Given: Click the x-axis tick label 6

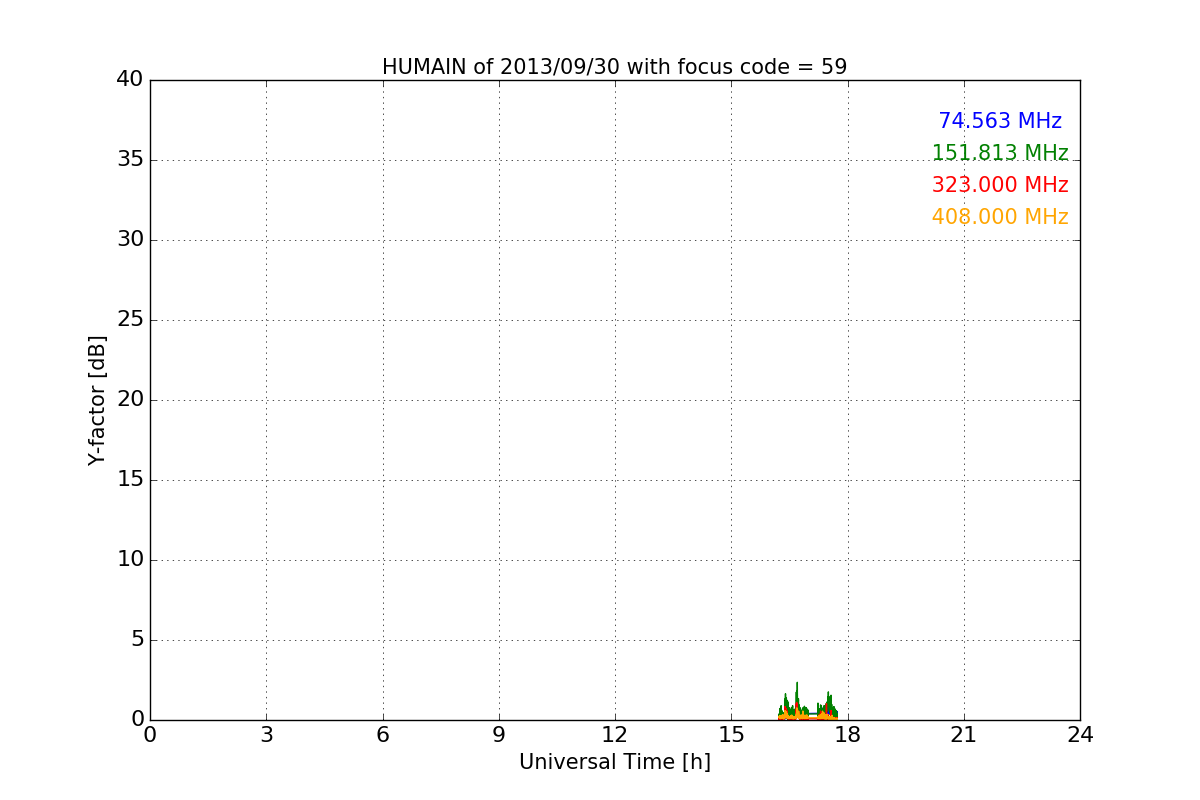Looking at the screenshot, I should (x=382, y=735).
